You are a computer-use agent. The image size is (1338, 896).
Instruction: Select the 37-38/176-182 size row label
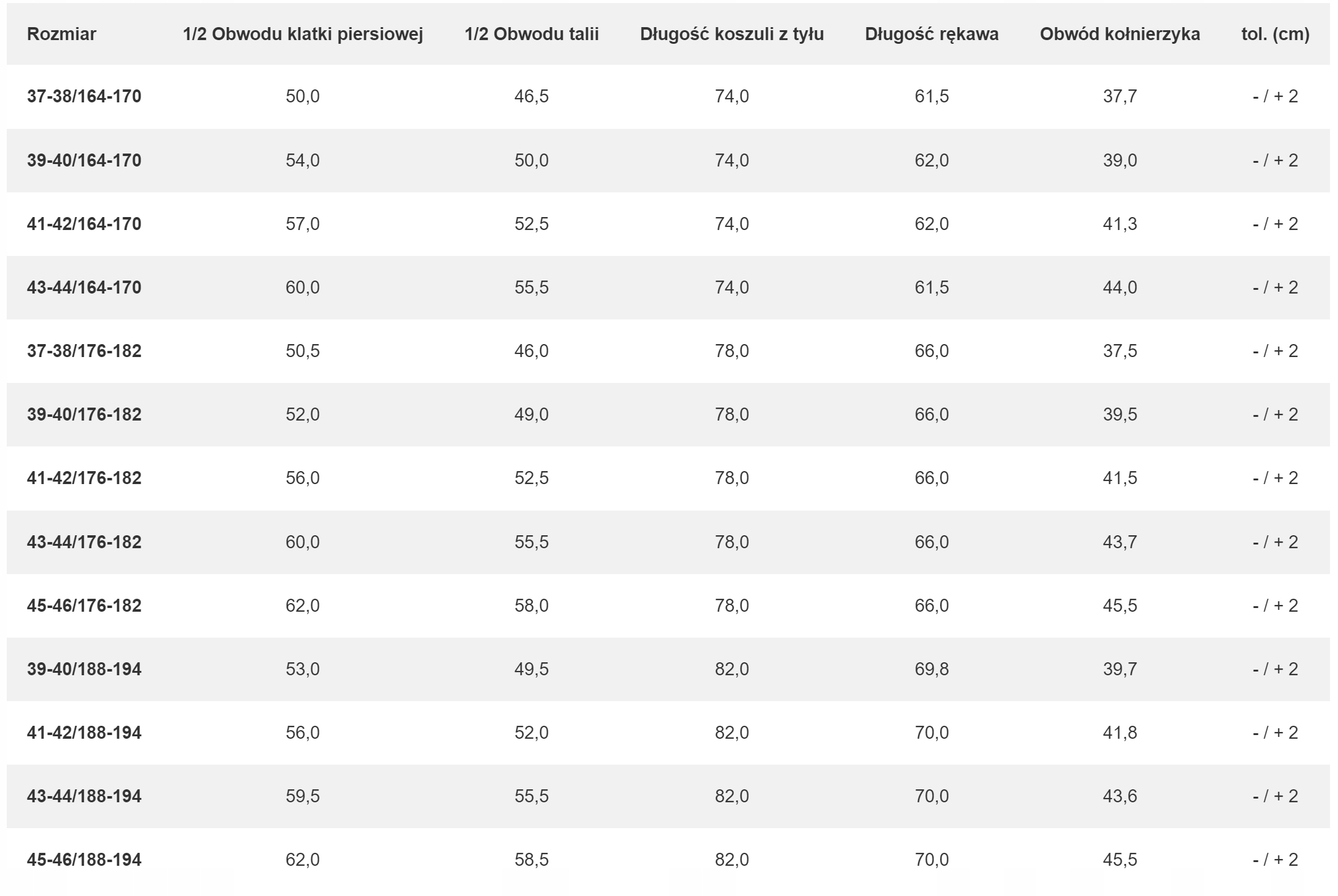click(x=84, y=351)
